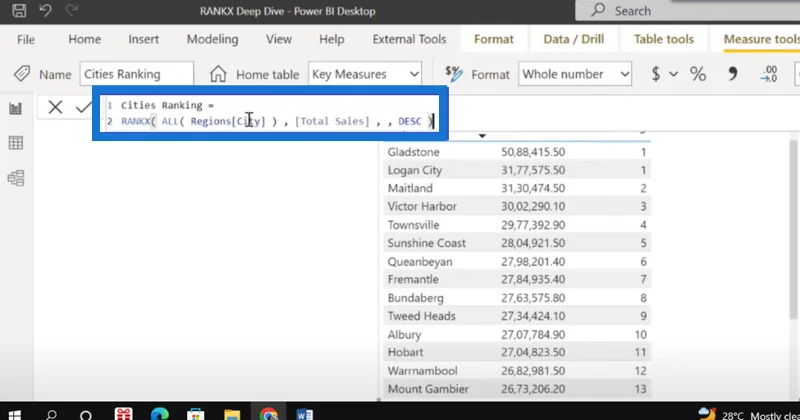Open Windows Start menu
The height and width of the screenshot is (420, 800).
pos(14,415)
